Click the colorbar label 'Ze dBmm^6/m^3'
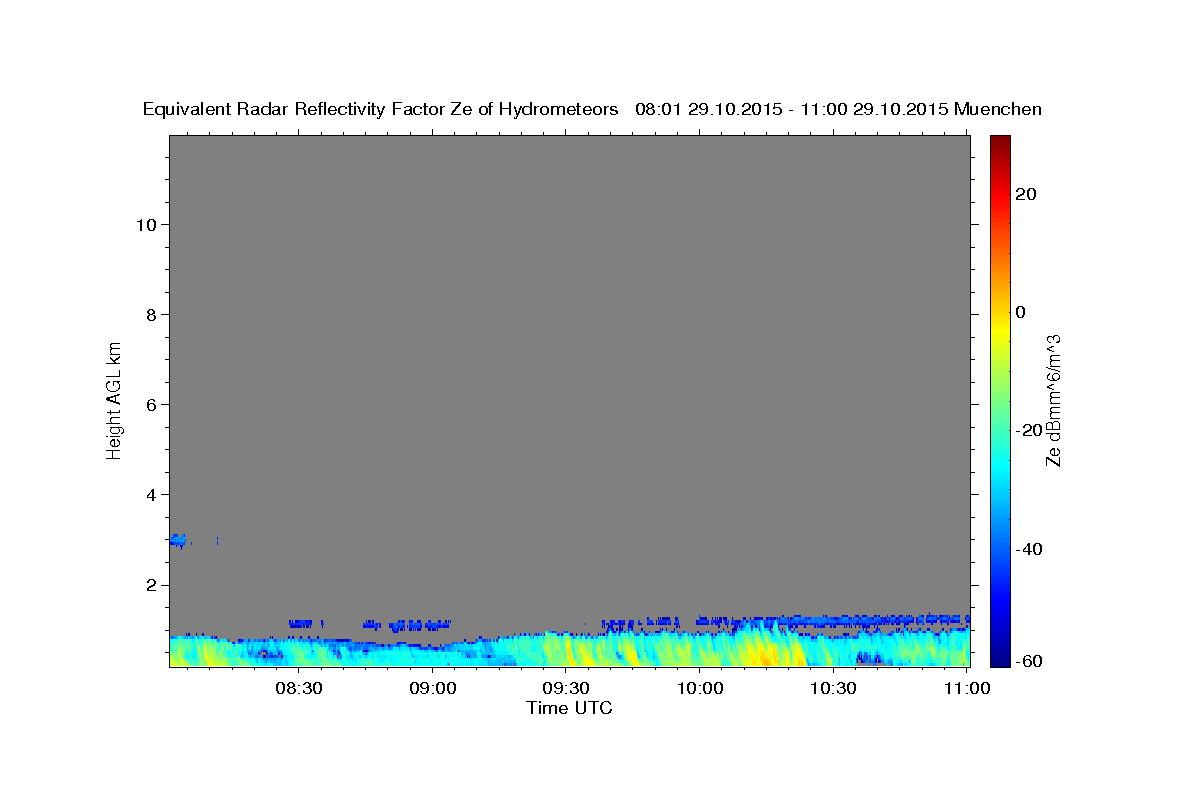 click(x=1053, y=400)
